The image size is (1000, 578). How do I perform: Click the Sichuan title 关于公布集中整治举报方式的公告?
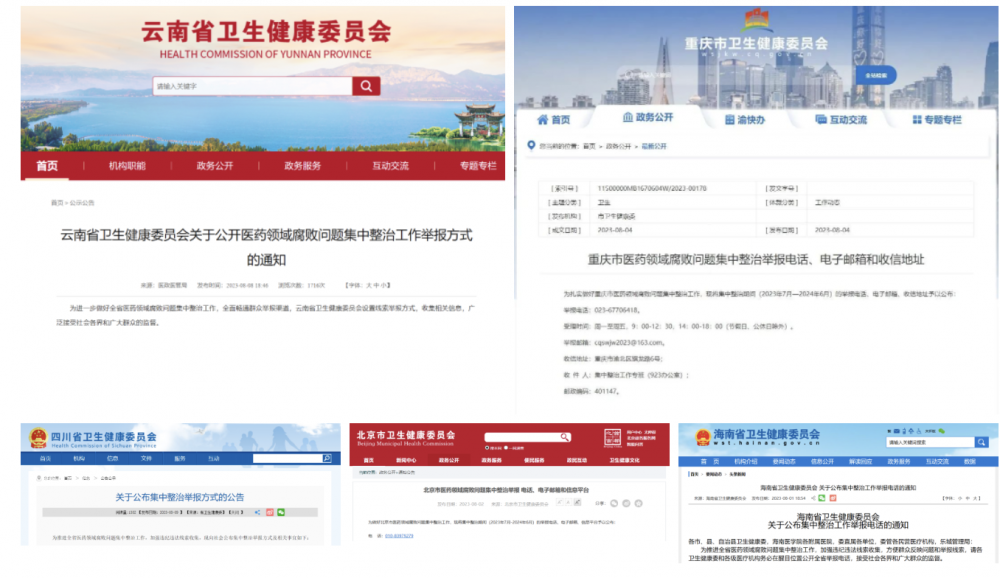(180, 497)
